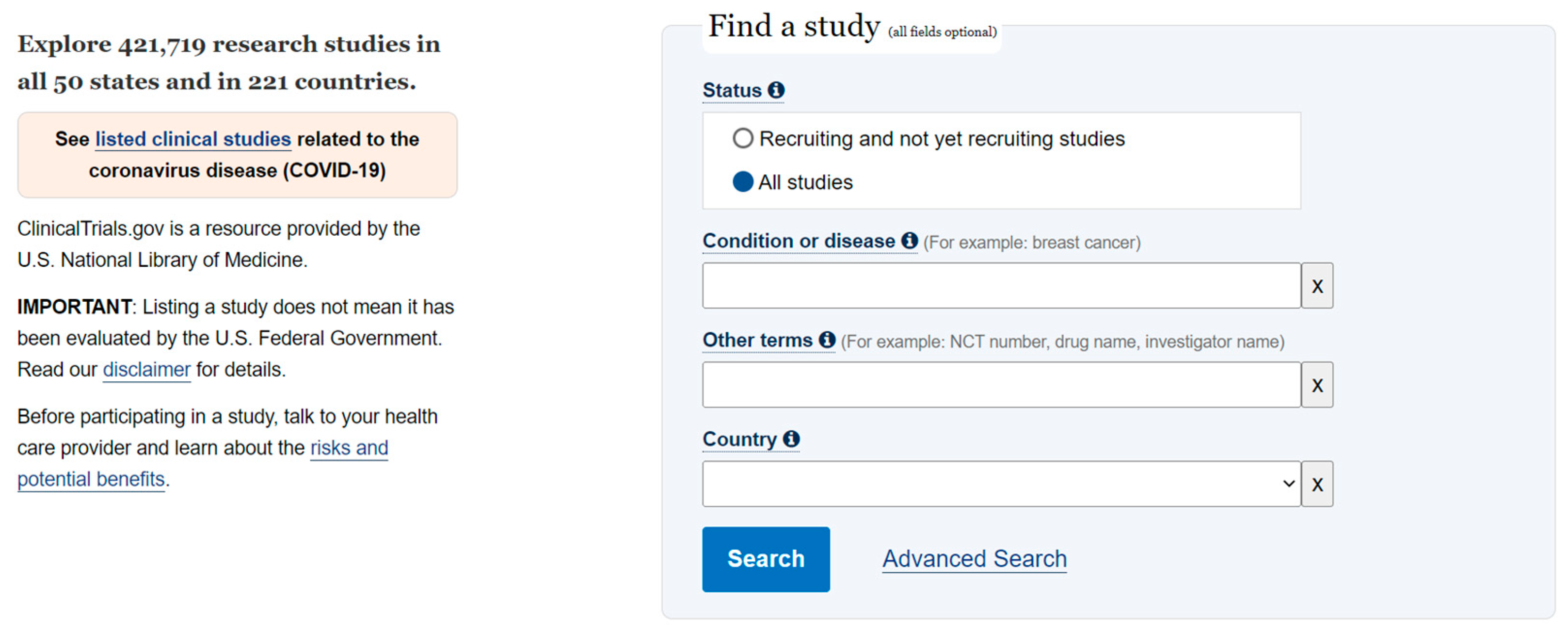Viewport: 1568px width, 635px height.
Task: Click the Country field label
Action: click(x=739, y=439)
